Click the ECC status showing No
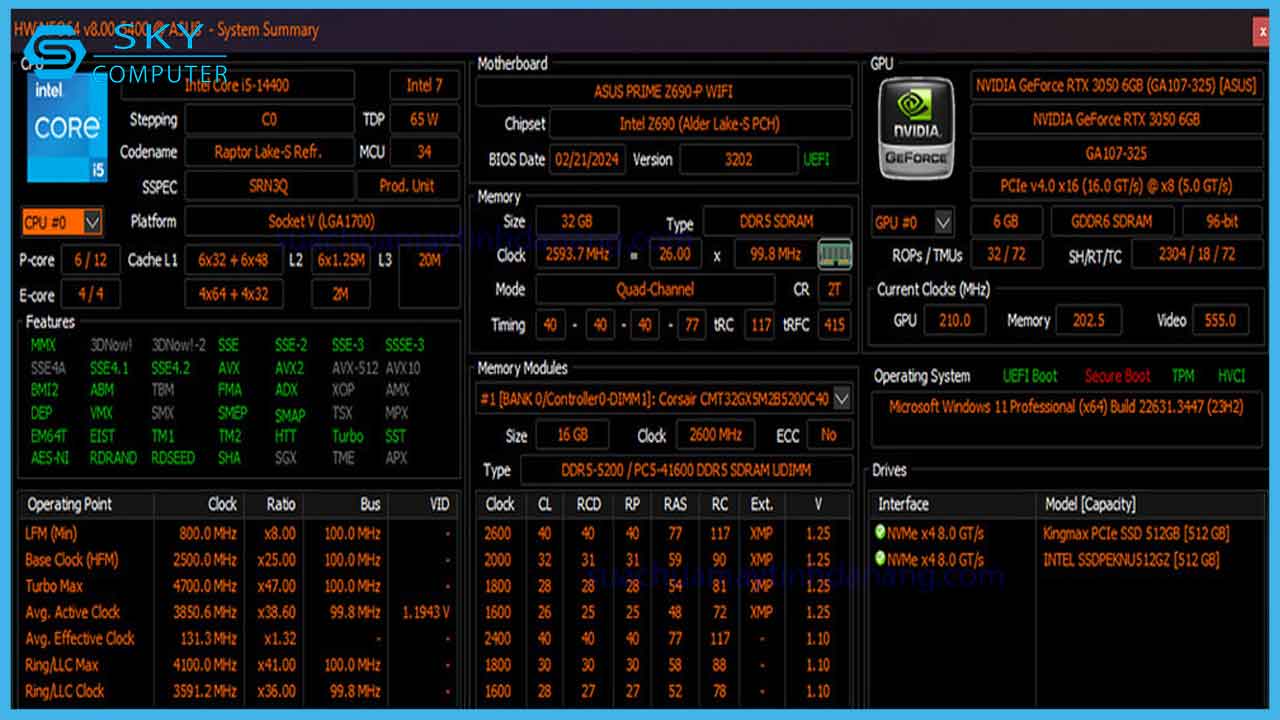 pos(828,435)
